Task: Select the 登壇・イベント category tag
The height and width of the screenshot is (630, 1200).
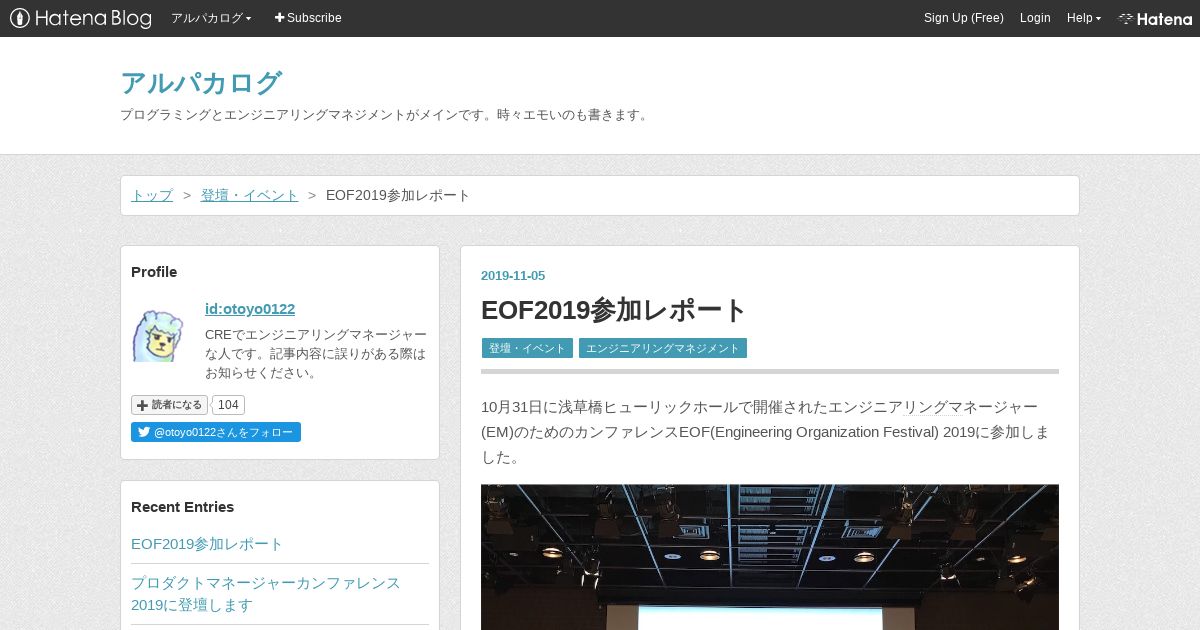Action: point(527,348)
